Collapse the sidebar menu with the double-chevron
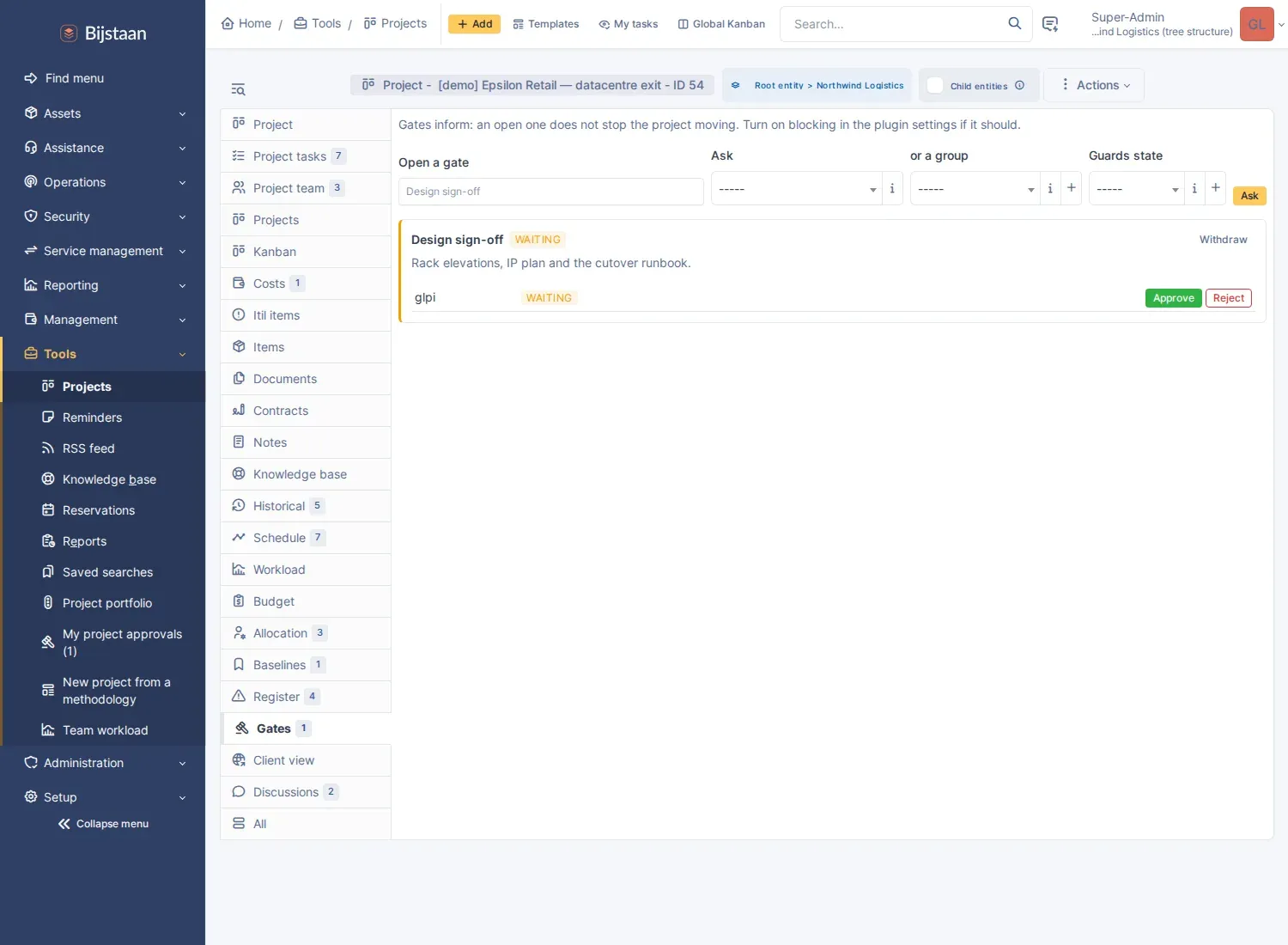The height and width of the screenshot is (945, 1288). (64, 824)
